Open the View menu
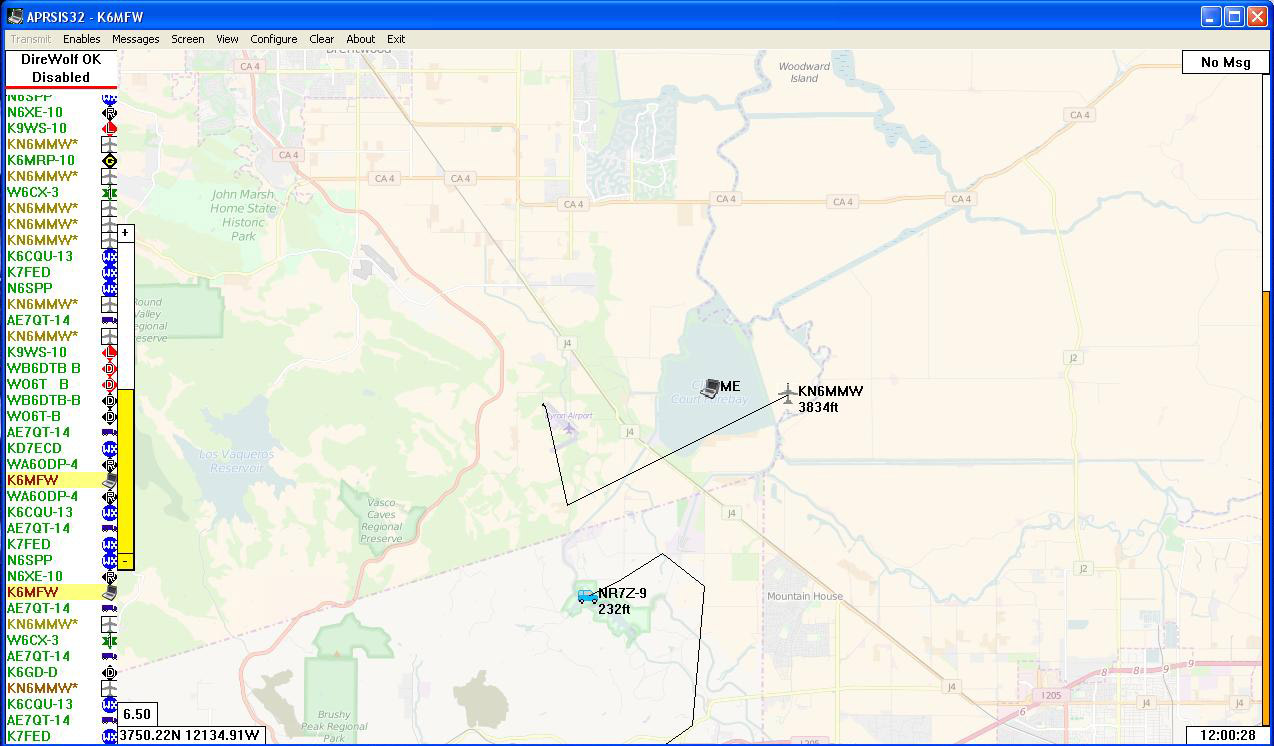 pos(227,39)
